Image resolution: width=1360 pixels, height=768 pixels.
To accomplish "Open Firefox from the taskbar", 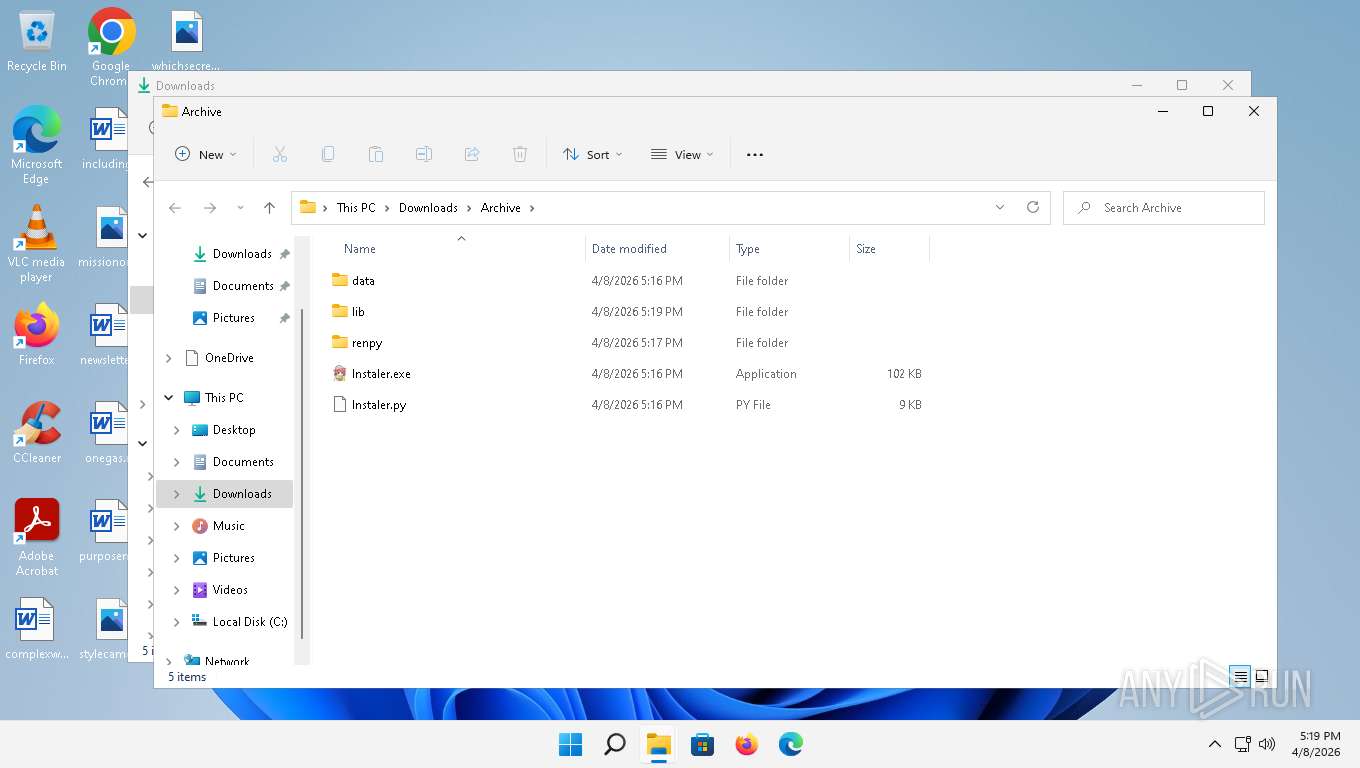I will (x=747, y=744).
